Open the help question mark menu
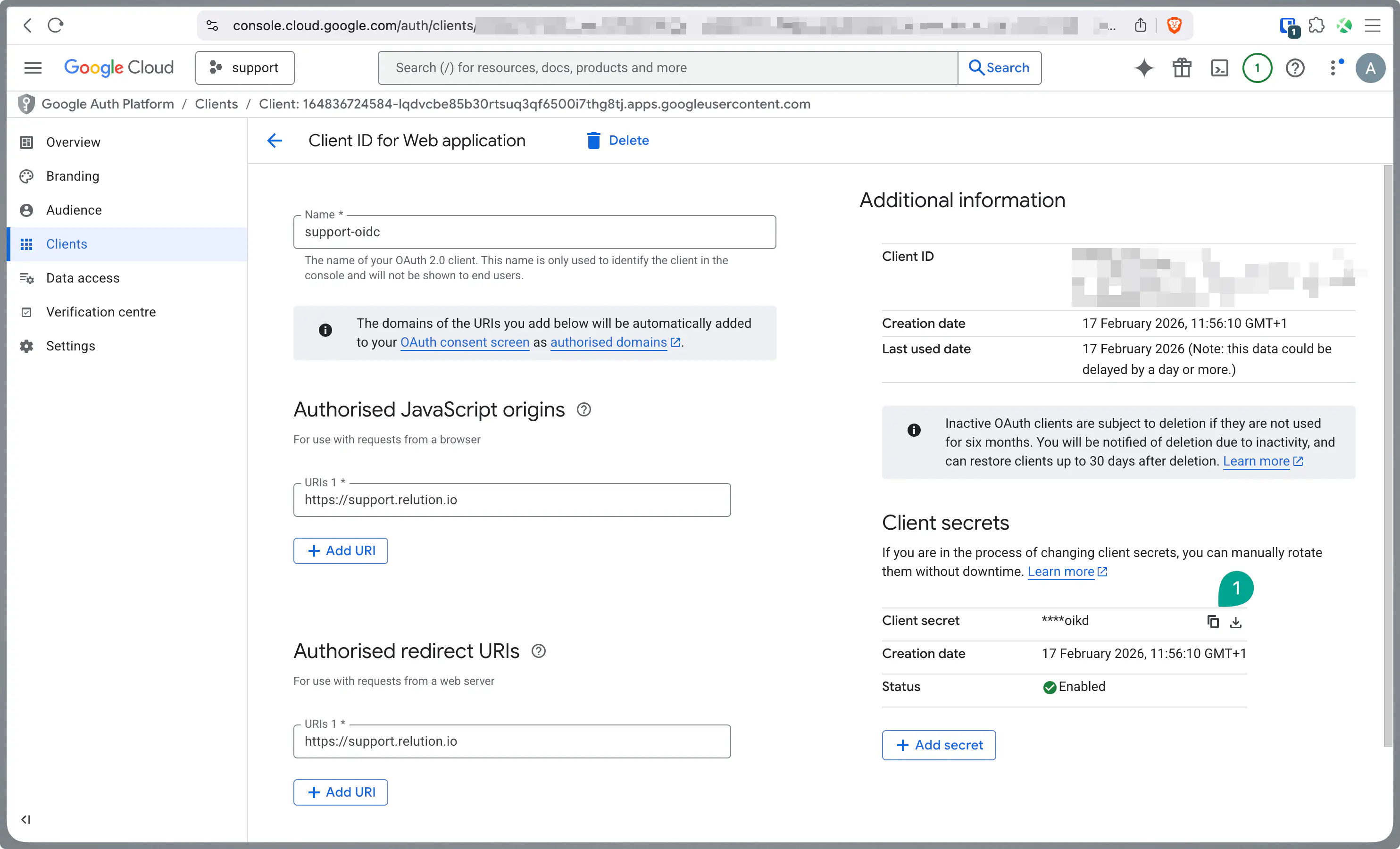 coord(1295,67)
